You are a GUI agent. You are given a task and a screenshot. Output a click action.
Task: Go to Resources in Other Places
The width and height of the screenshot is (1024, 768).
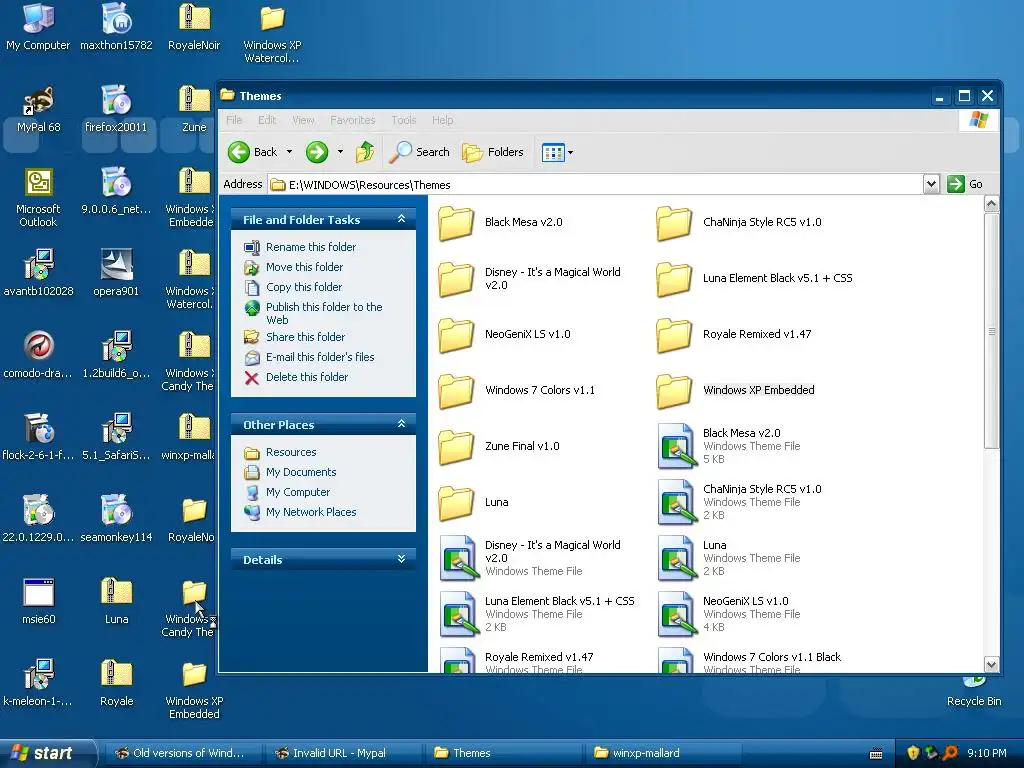pos(291,452)
